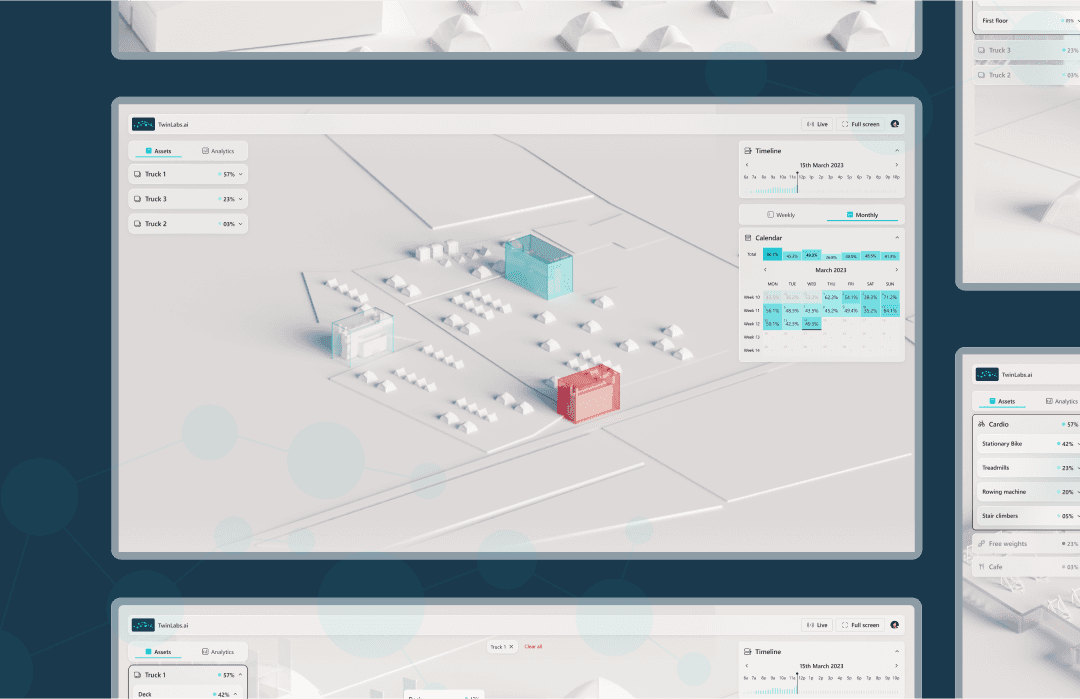1080x699 pixels.
Task: Go to the previous day in the Truck 1 filter window's timeline
Action: pos(747,666)
